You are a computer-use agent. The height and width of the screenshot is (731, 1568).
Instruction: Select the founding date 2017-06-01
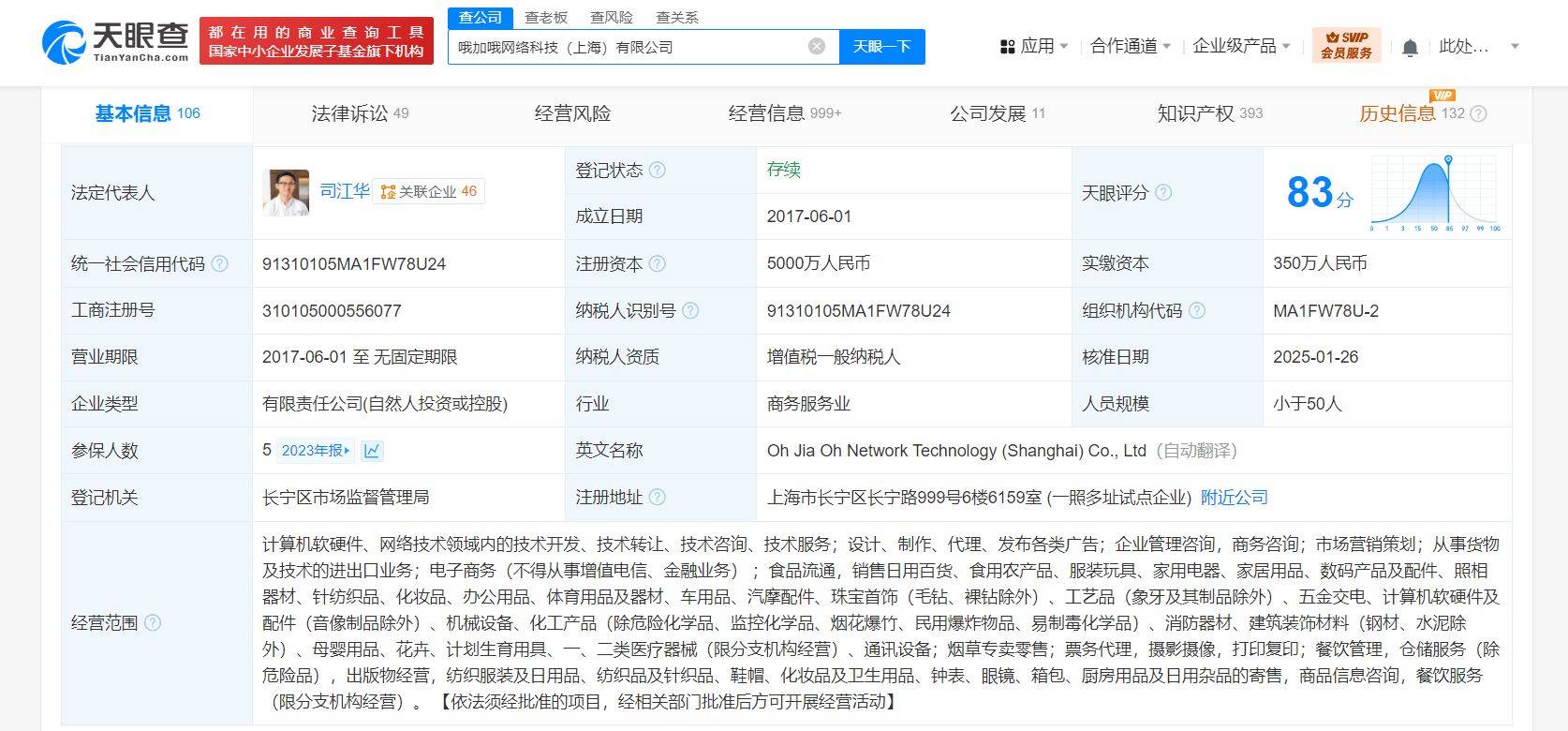(x=809, y=216)
